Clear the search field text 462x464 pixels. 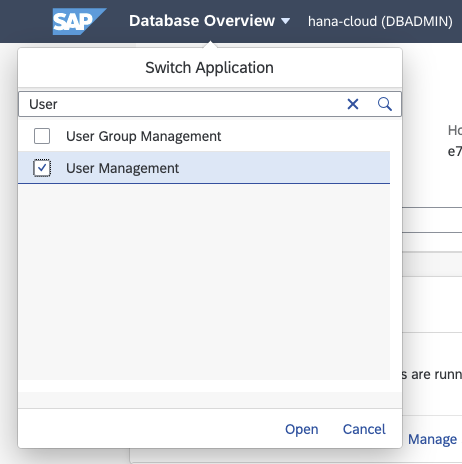pyautogui.click(x=353, y=104)
